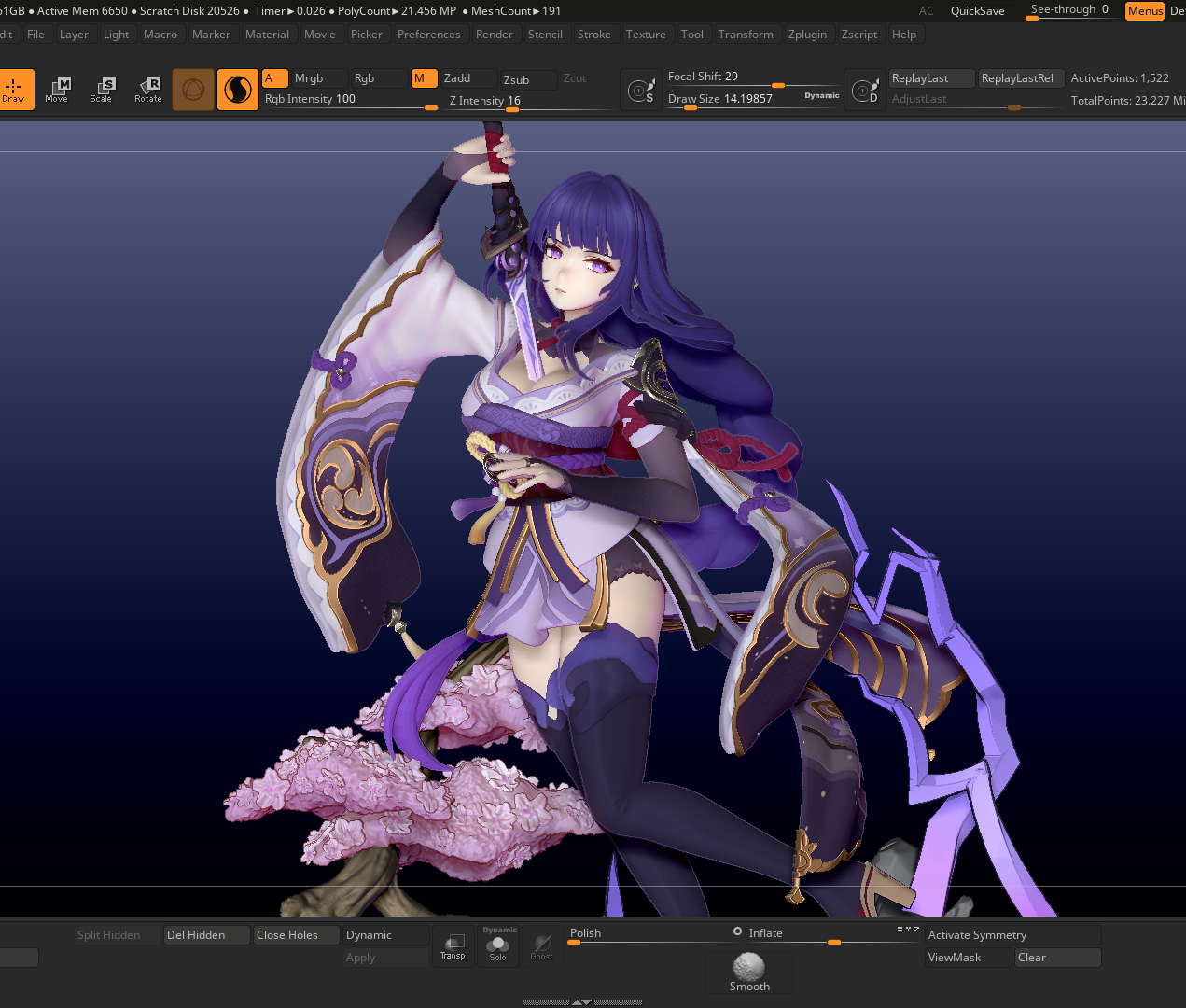This screenshot has width=1186, height=1008.
Task: Open the Layer menu
Action: 74,35
